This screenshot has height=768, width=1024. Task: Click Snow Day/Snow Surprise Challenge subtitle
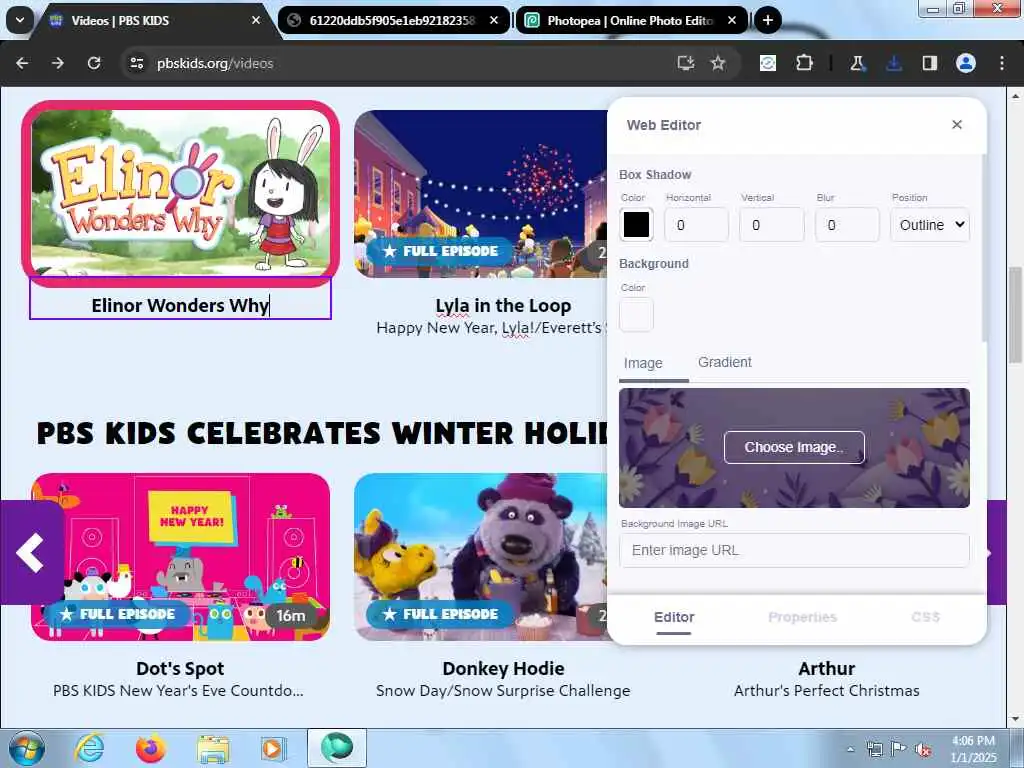[x=503, y=691]
